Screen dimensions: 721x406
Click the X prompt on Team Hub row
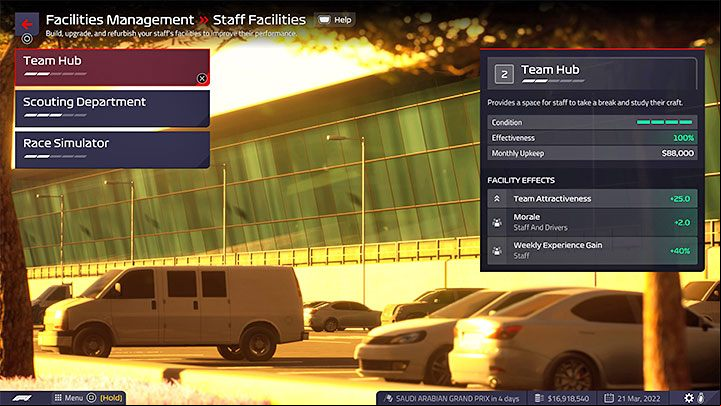[202, 79]
